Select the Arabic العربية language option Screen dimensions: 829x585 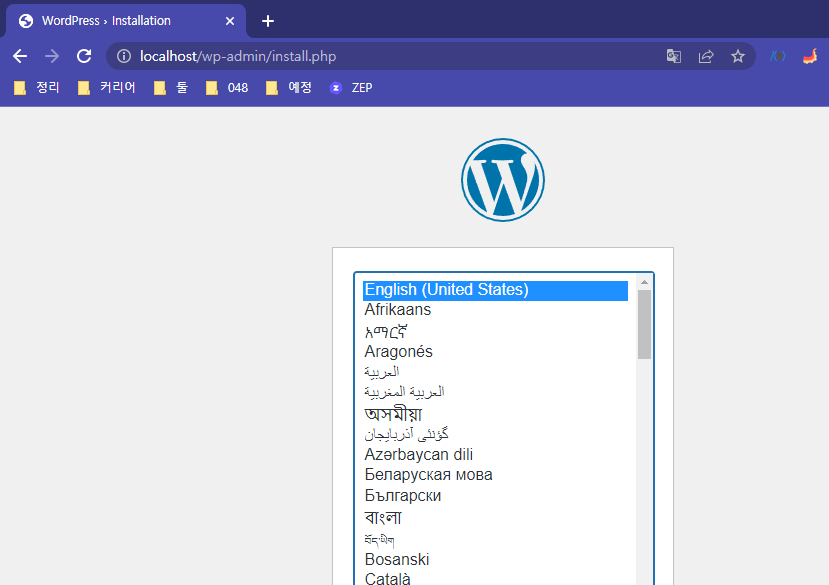point(495,372)
